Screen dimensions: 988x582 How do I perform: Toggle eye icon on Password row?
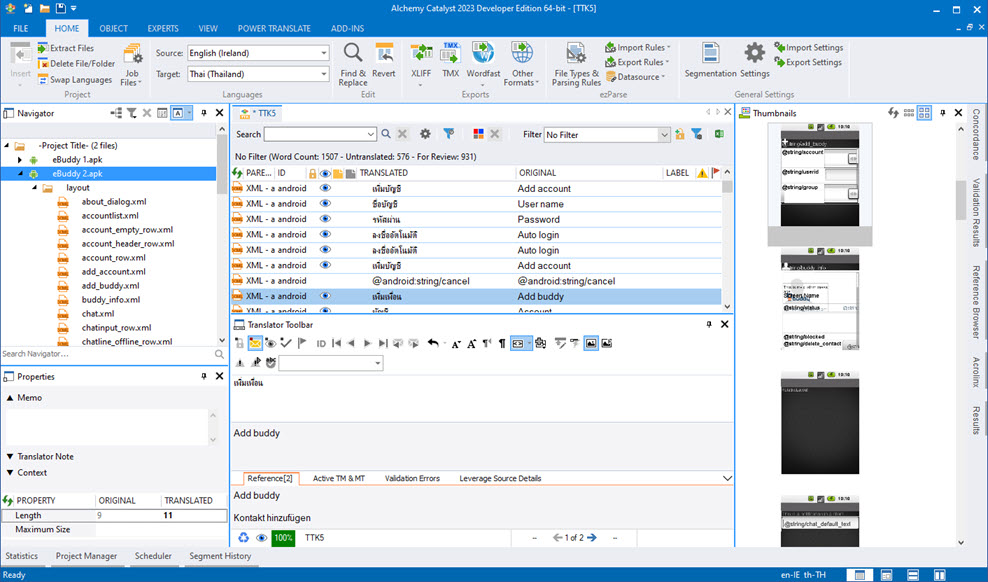pos(325,219)
